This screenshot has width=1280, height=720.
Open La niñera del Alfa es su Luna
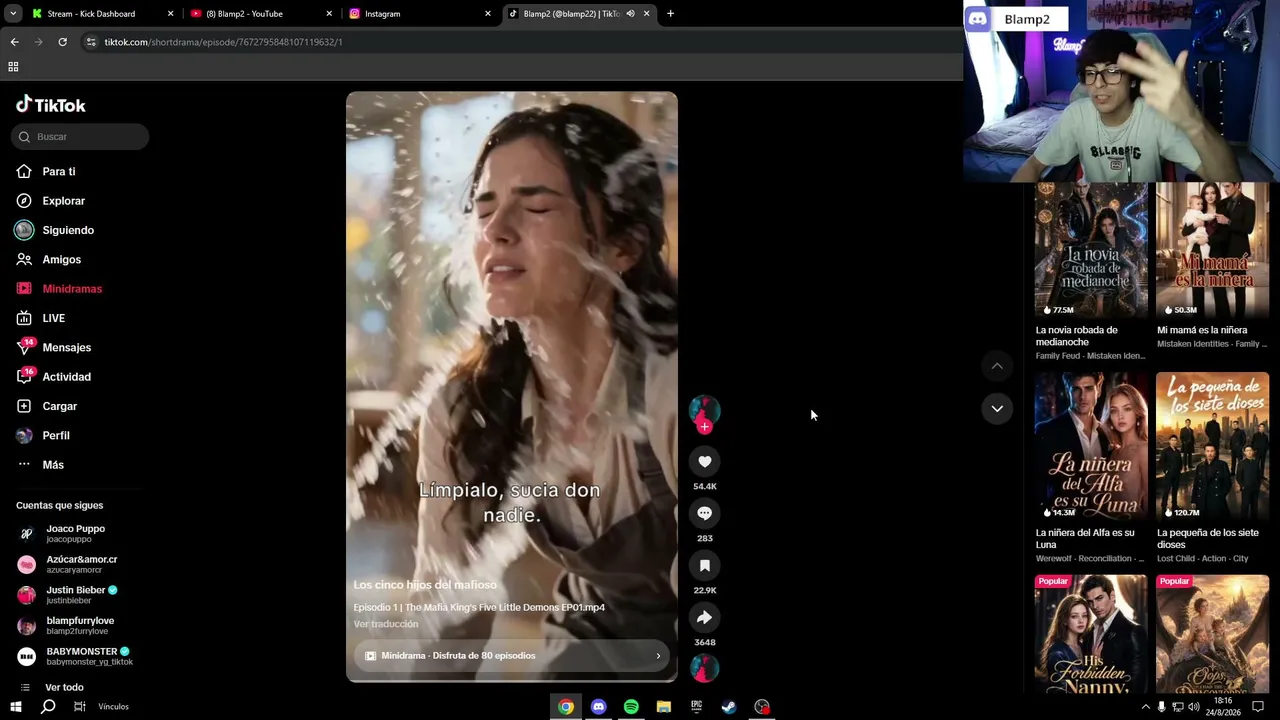click(1091, 447)
